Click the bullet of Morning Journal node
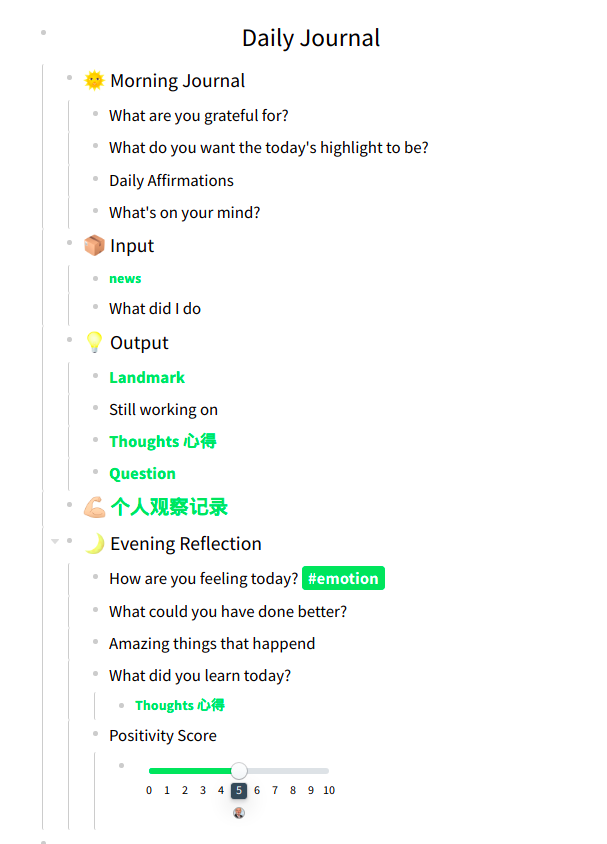Screen dimensions: 607x844 pyautogui.click(x=69, y=77)
